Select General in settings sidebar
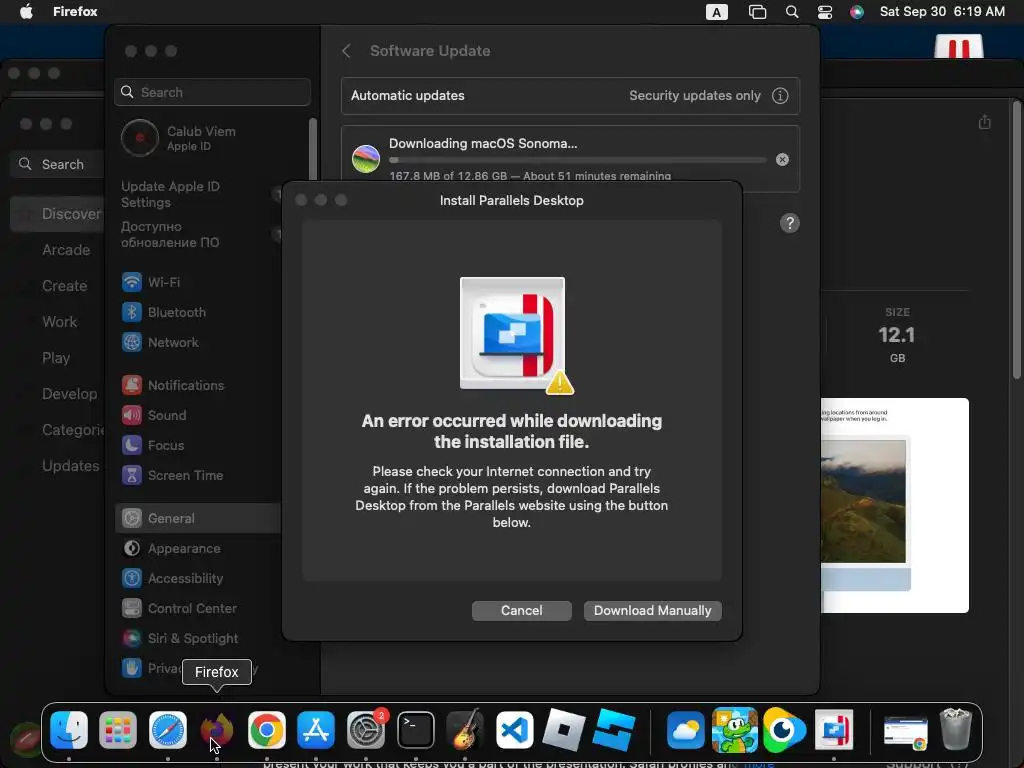Screen dimensions: 1024x768 coord(198,518)
